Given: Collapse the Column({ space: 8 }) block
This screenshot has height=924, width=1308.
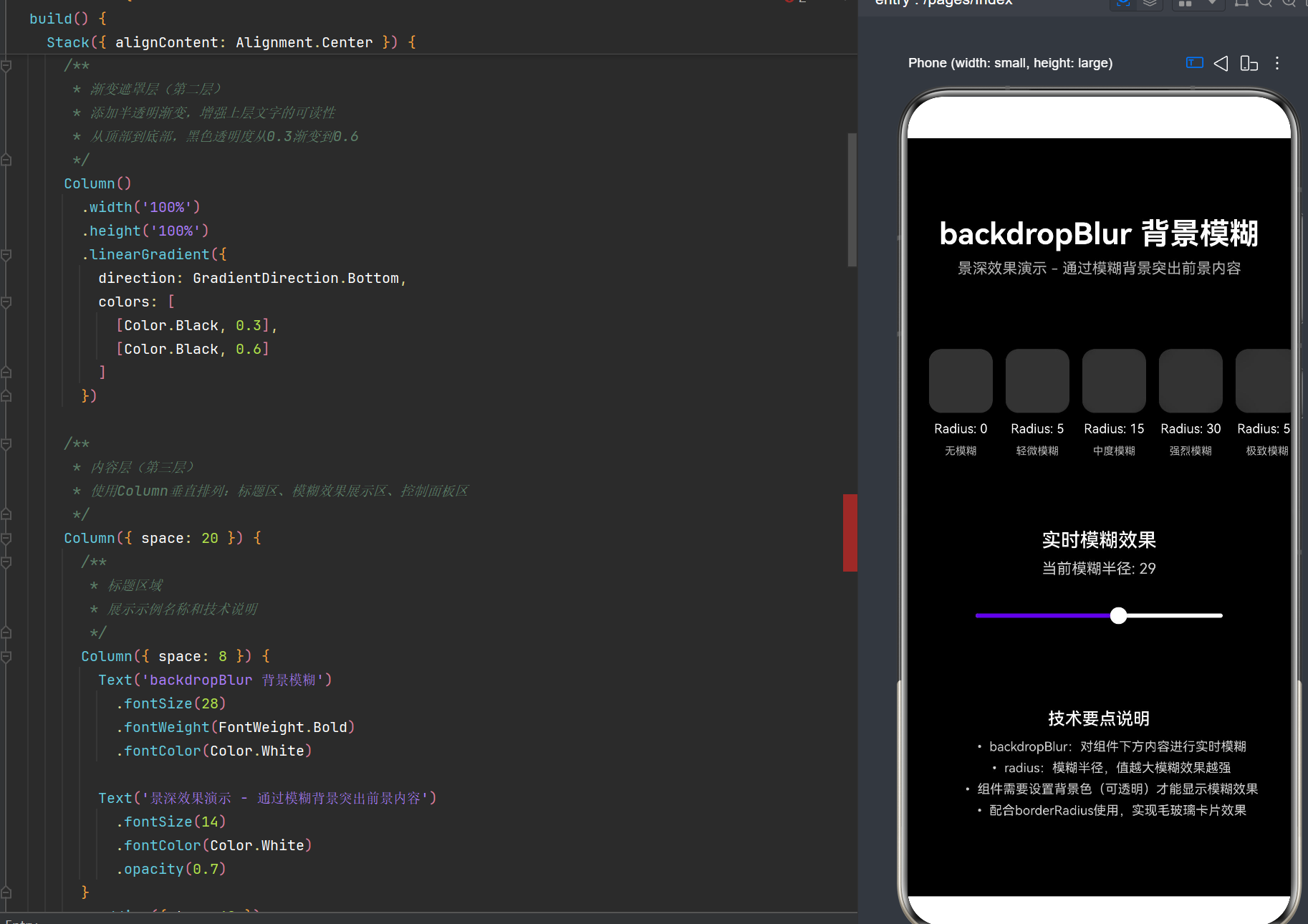Looking at the screenshot, I should tap(6, 657).
